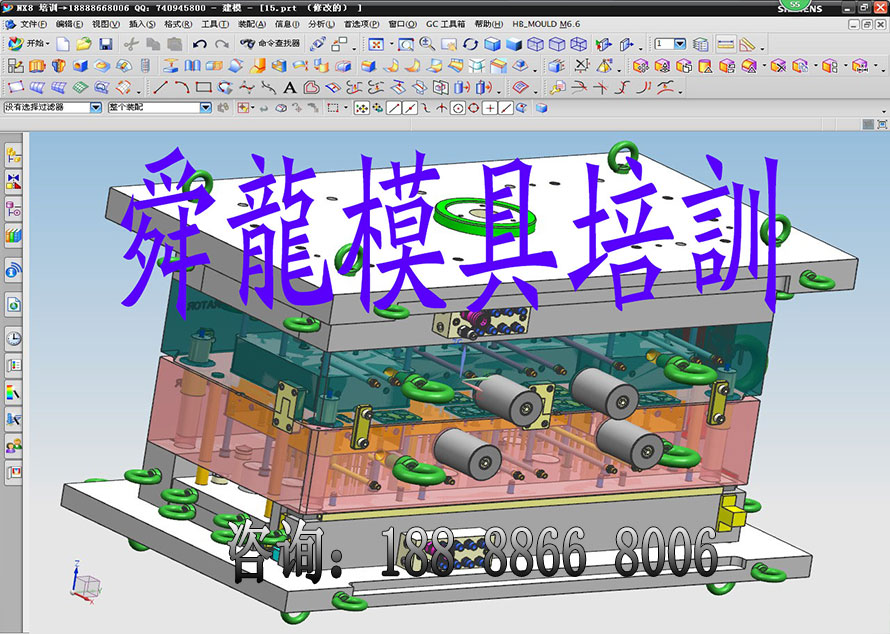Click the Rotate view icon
This screenshot has height=634, width=890.
pos(470,44)
